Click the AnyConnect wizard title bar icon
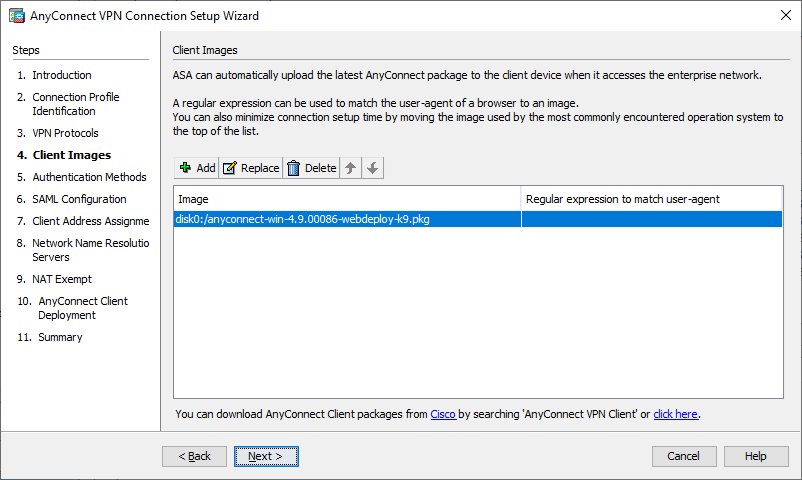The height and width of the screenshot is (480, 802). pos(17,16)
